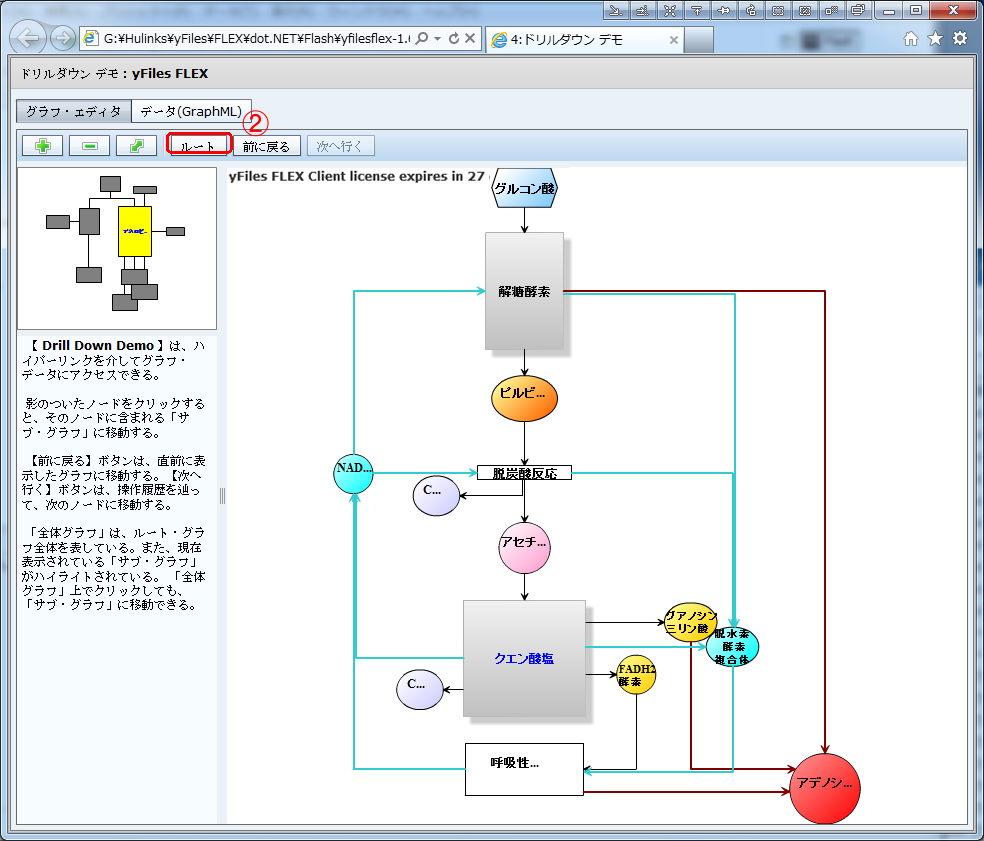The width and height of the screenshot is (984, 841).
Task: Switch to the グラフ・エディタ tab
Action: (73, 111)
